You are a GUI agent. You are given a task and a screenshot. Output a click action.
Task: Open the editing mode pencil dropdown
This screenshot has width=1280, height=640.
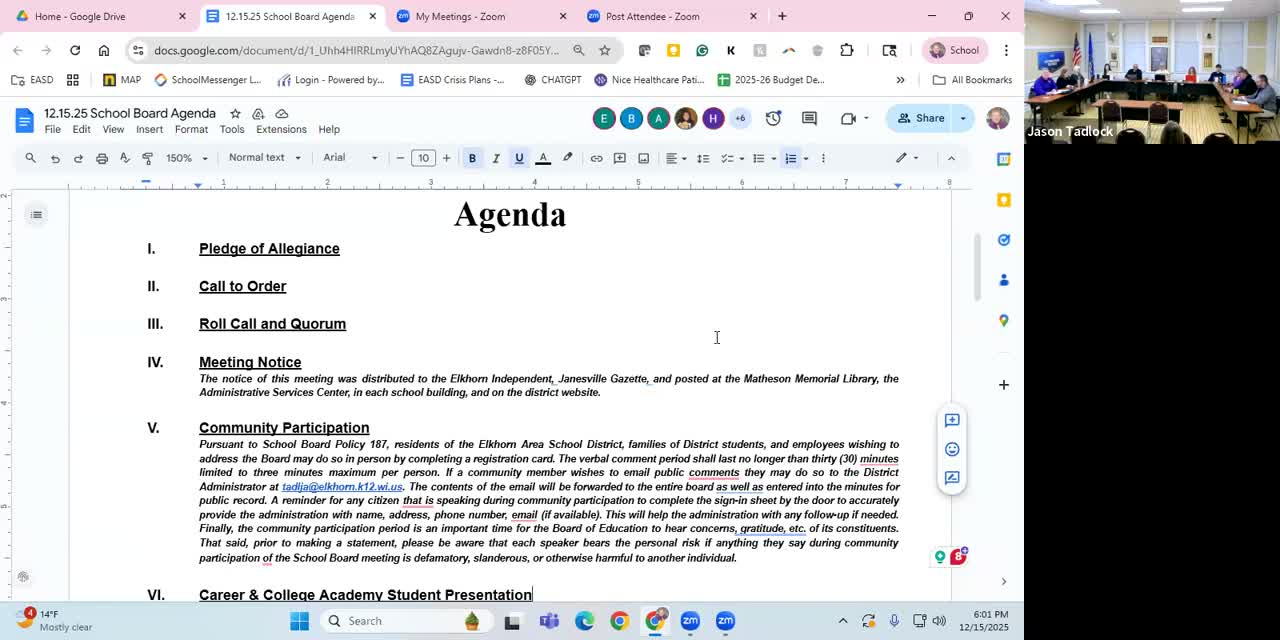coord(907,158)
